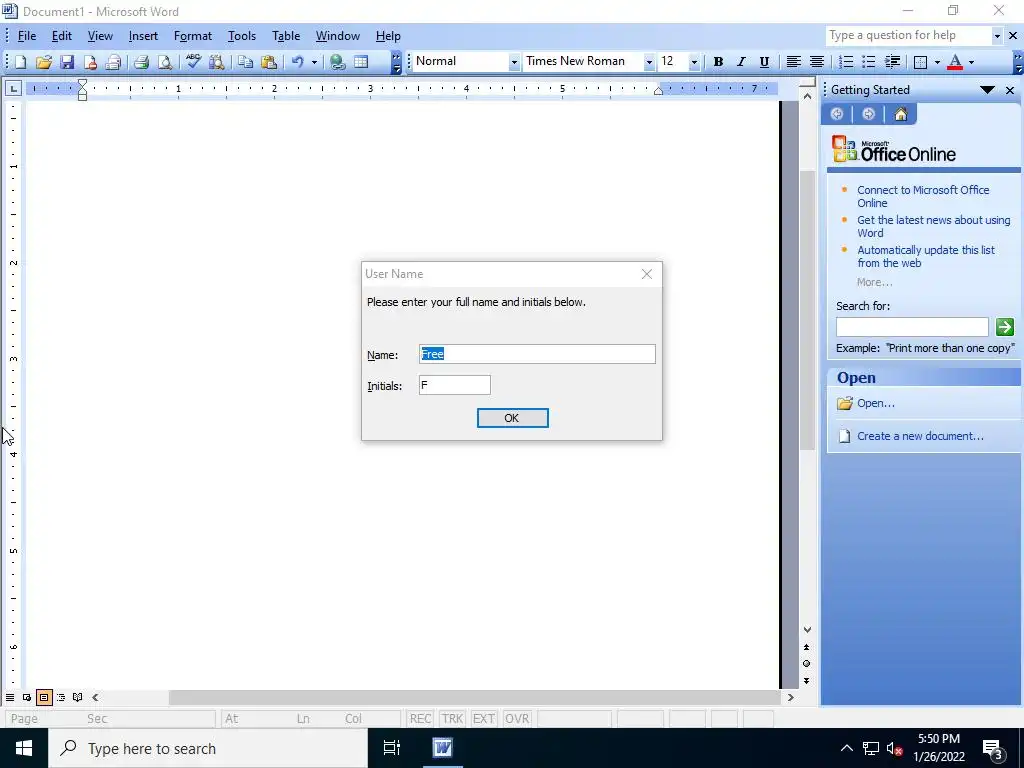
Task: Expand the Undo history dropdown arrow
Action: click(x=314, y=62)
